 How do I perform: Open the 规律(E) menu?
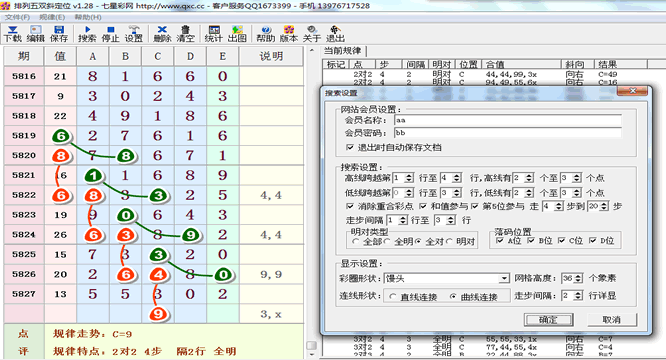point(52,17)
